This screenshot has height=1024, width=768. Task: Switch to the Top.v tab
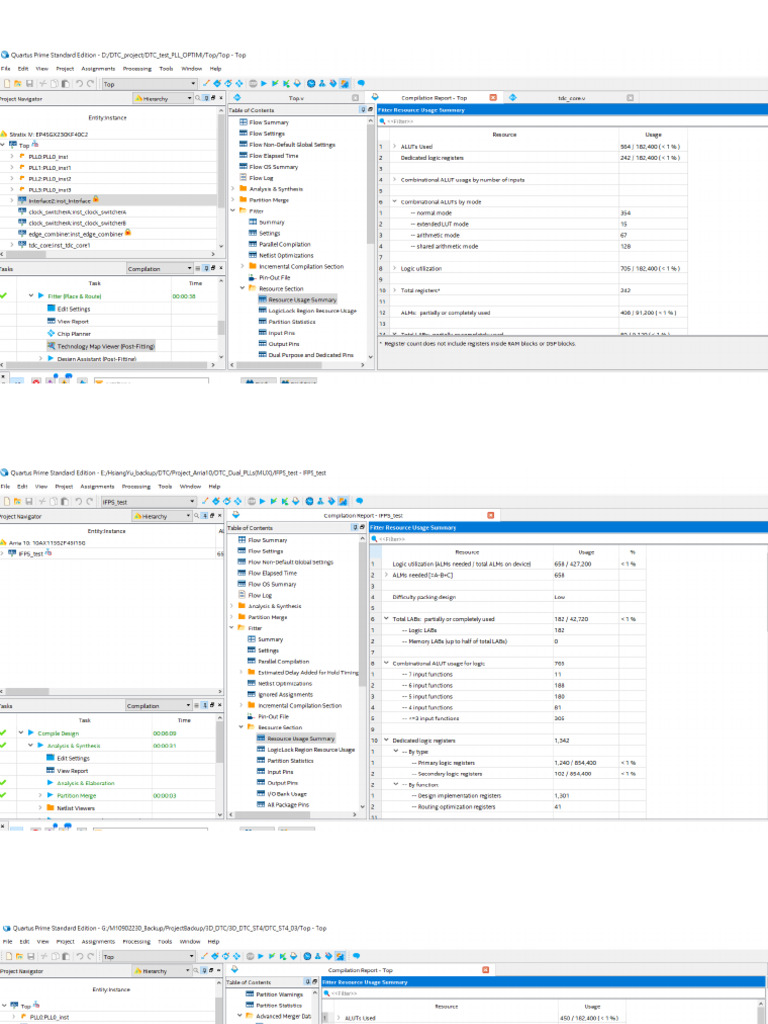point(296,98)
